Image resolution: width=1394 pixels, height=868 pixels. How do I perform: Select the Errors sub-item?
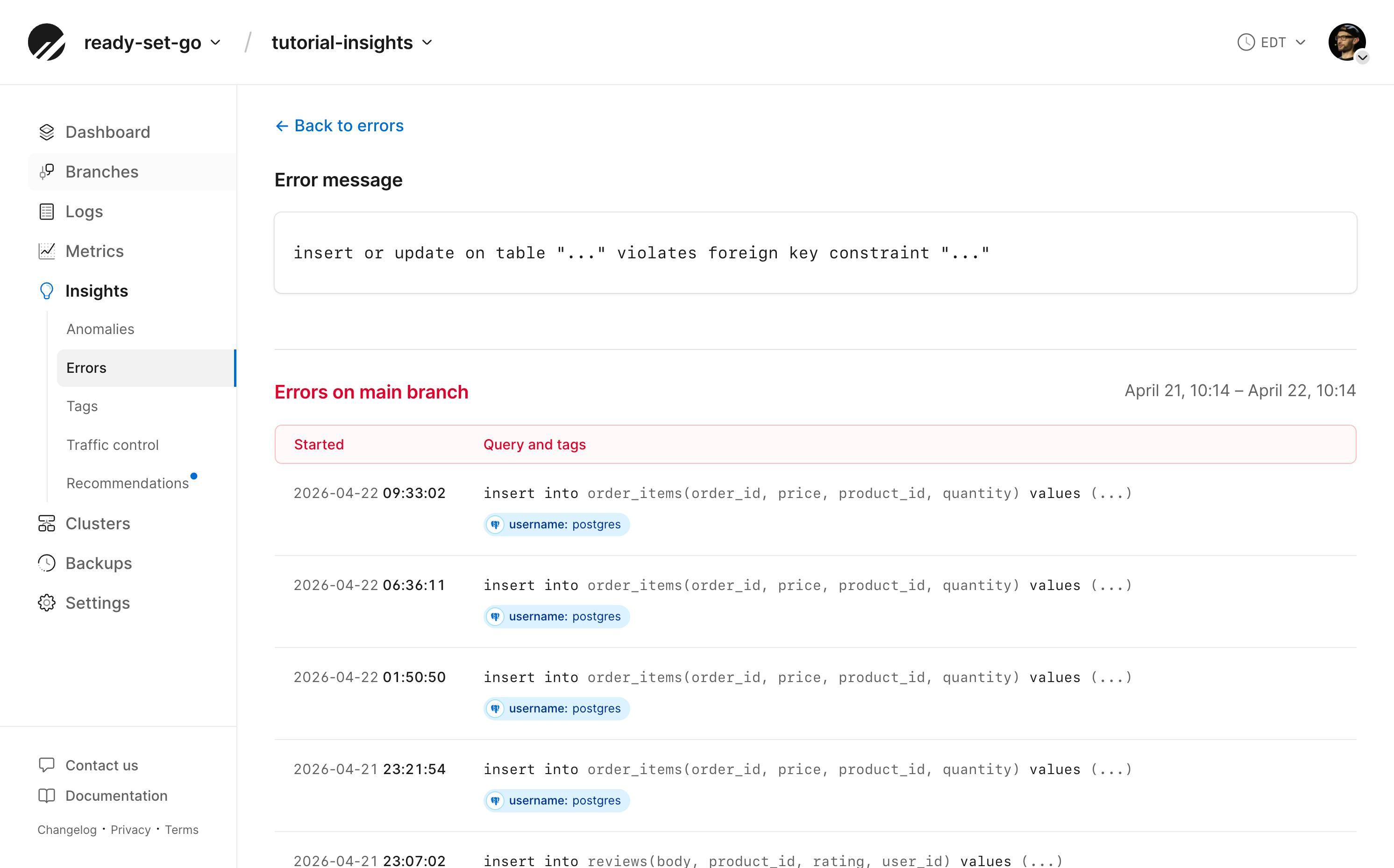[x=146, y=368]
